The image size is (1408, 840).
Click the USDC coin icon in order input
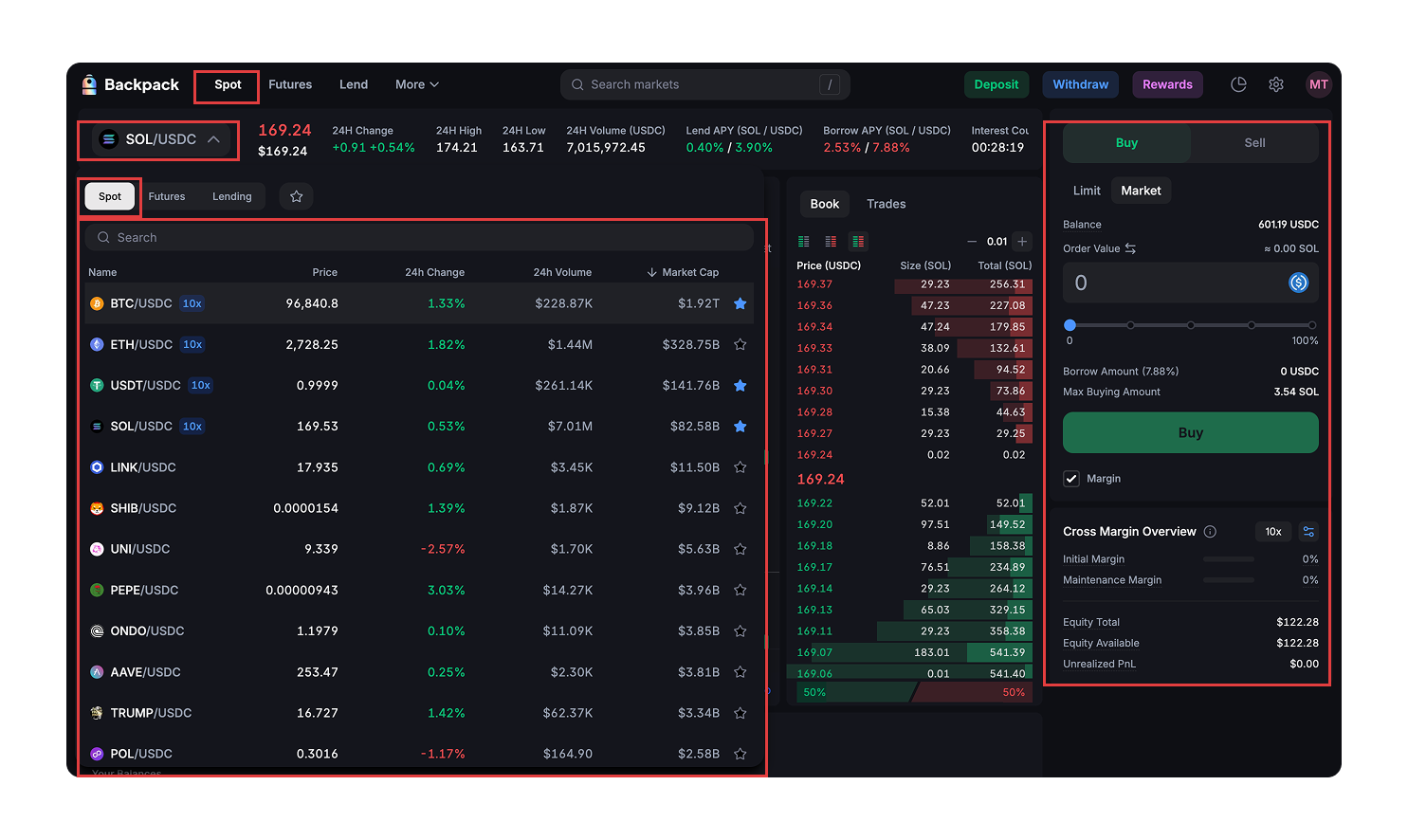point(1298,282)
